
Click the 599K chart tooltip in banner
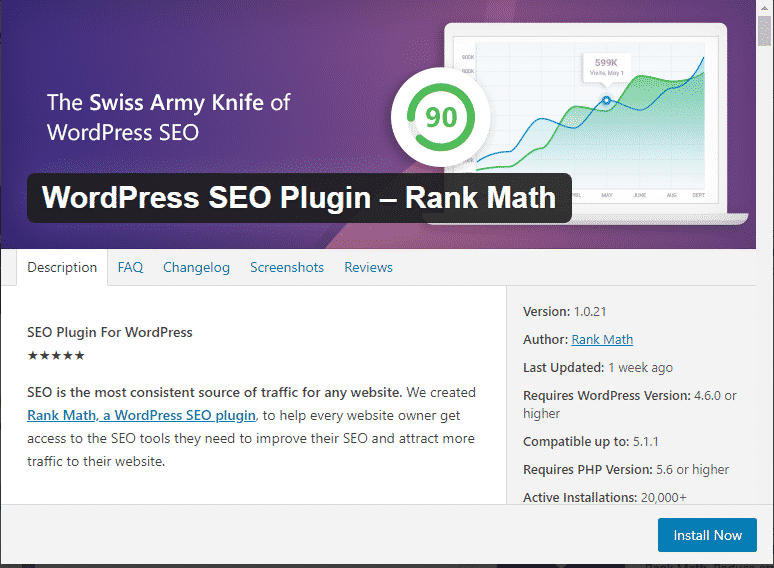606,67
